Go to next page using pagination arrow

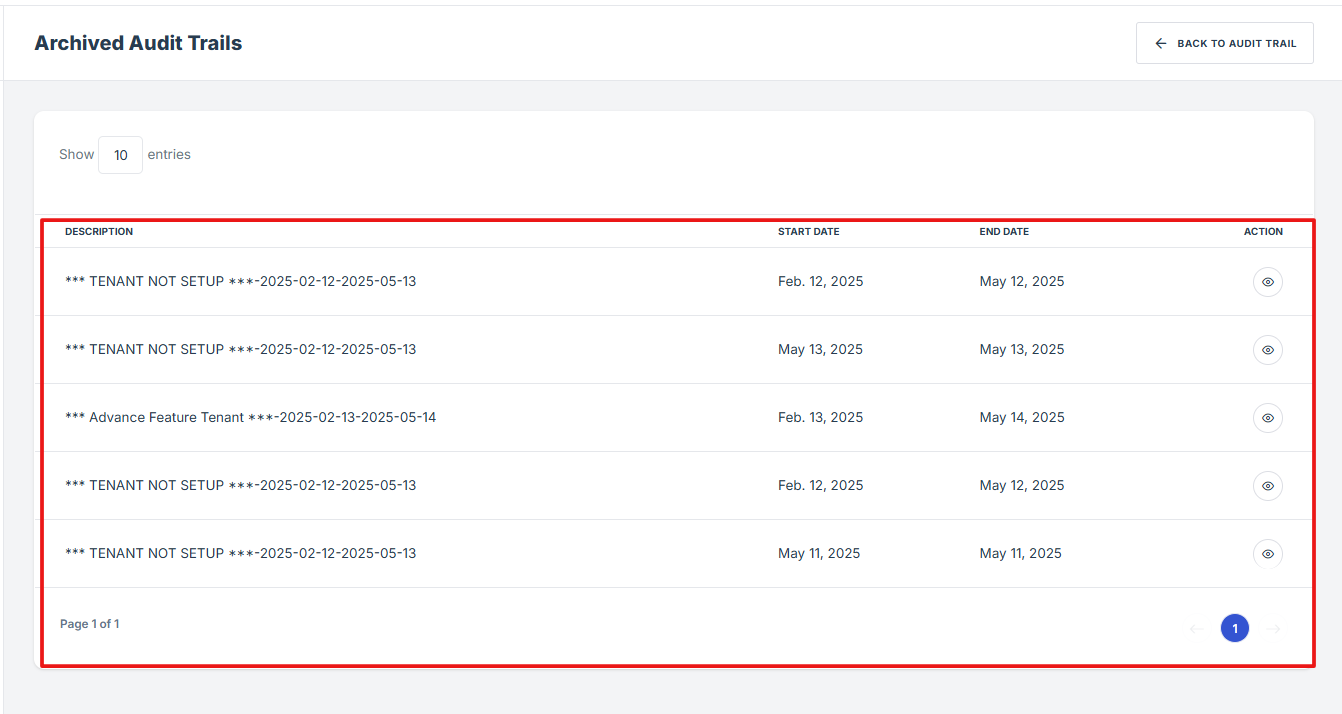[1273, 629]
